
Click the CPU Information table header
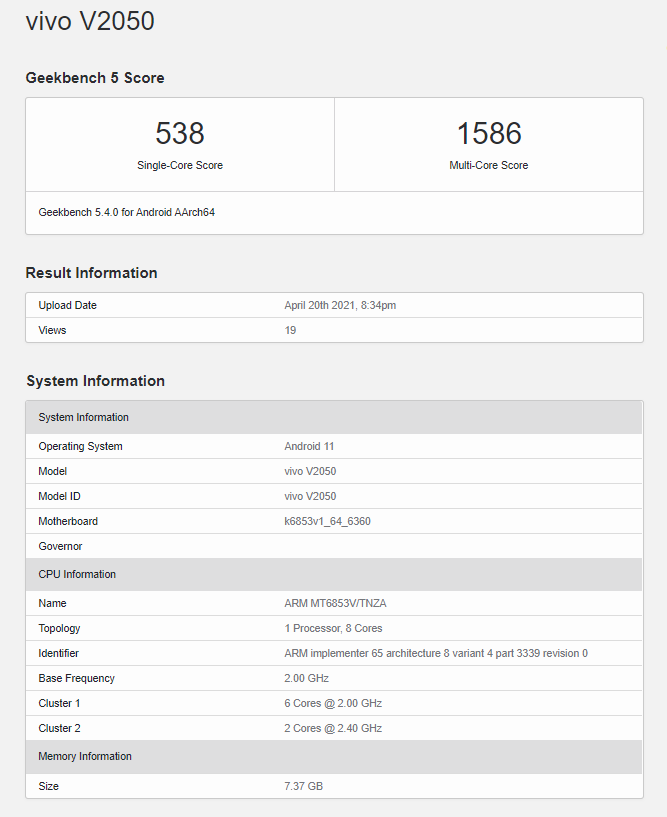coord(334,574)
